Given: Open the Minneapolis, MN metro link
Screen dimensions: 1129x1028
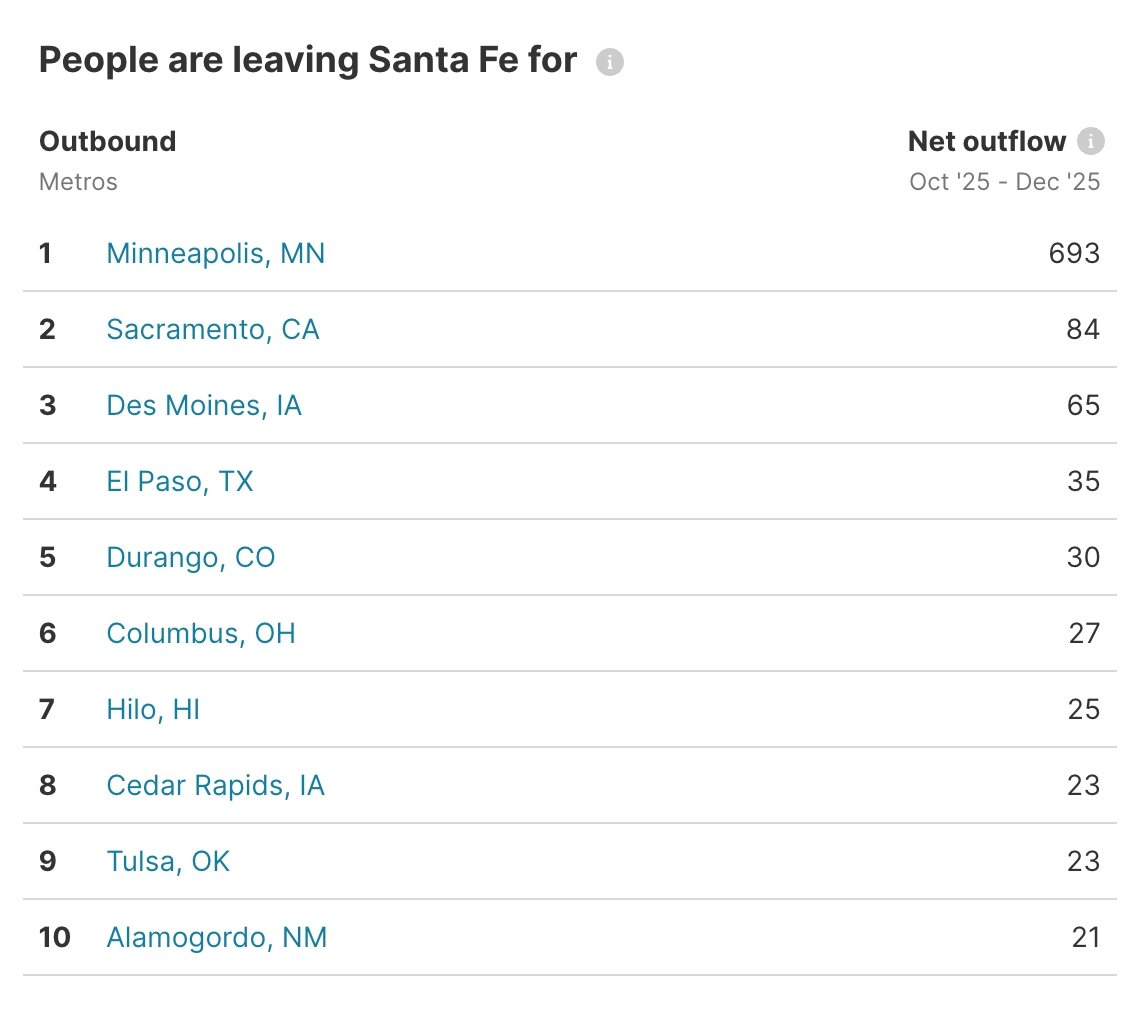Looking at the screenshot, I should (x=215, y=253).
